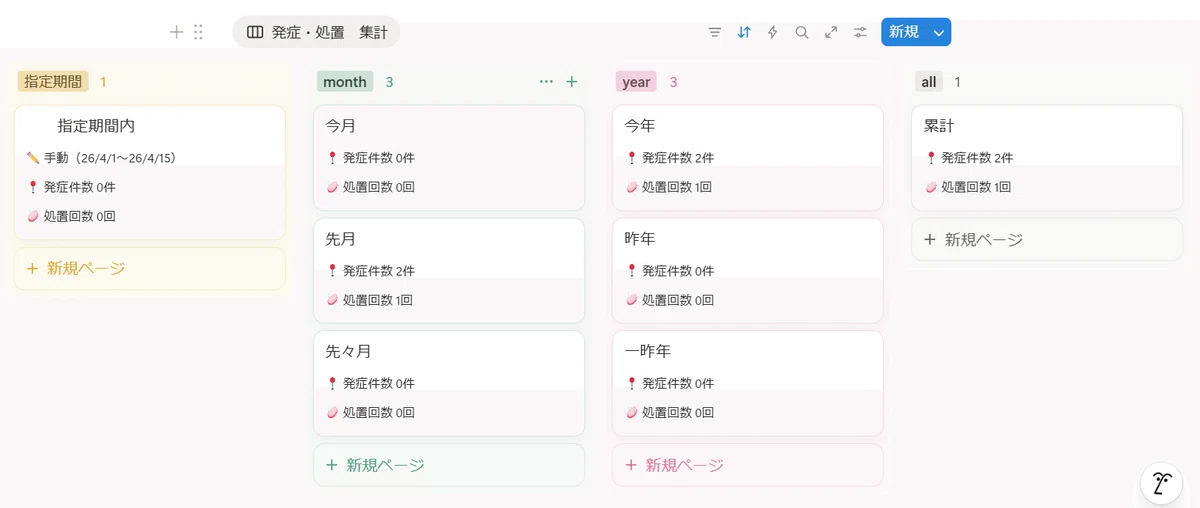The width and height of the screenshot is (1200, 508).
Task: Open the 一昨年 card
Action: (748, 384)
